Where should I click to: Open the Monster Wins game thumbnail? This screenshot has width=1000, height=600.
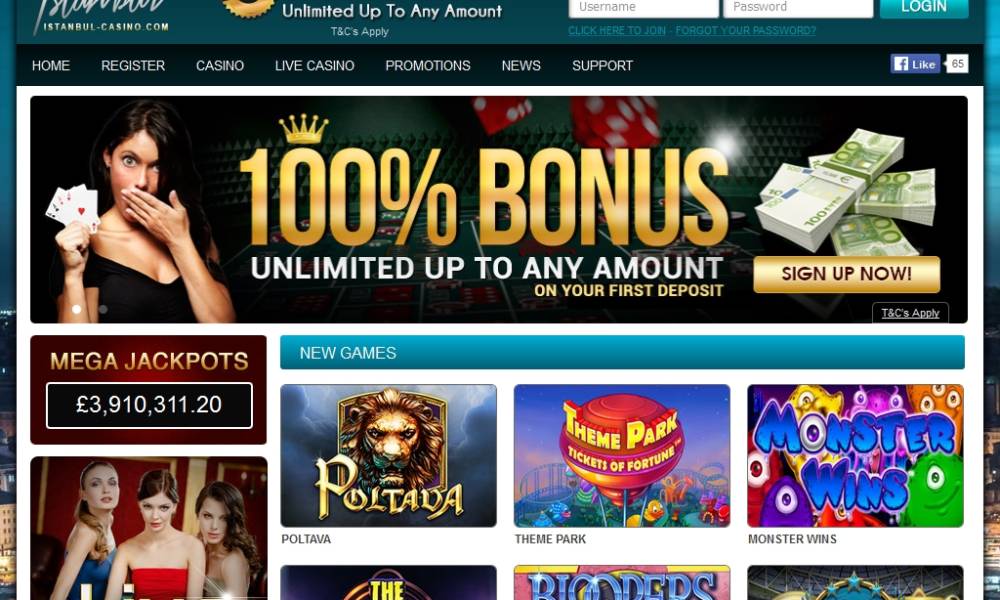[x=855, y=455]
